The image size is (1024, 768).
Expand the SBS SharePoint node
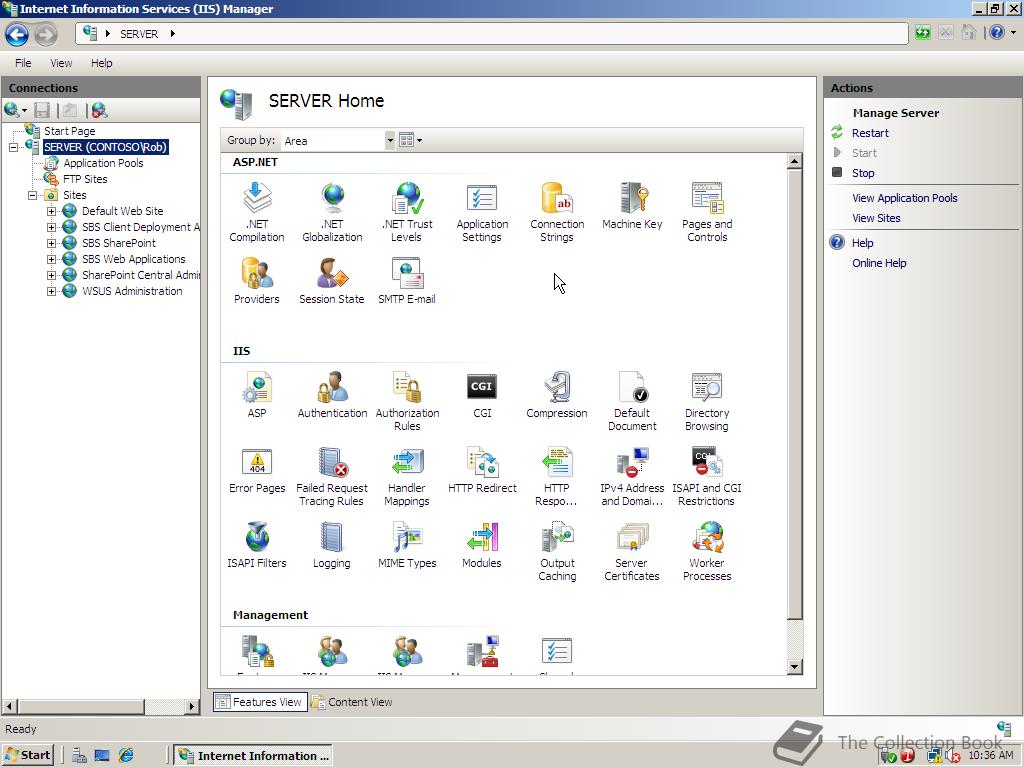pyautogui.click(x=51, y=244)
